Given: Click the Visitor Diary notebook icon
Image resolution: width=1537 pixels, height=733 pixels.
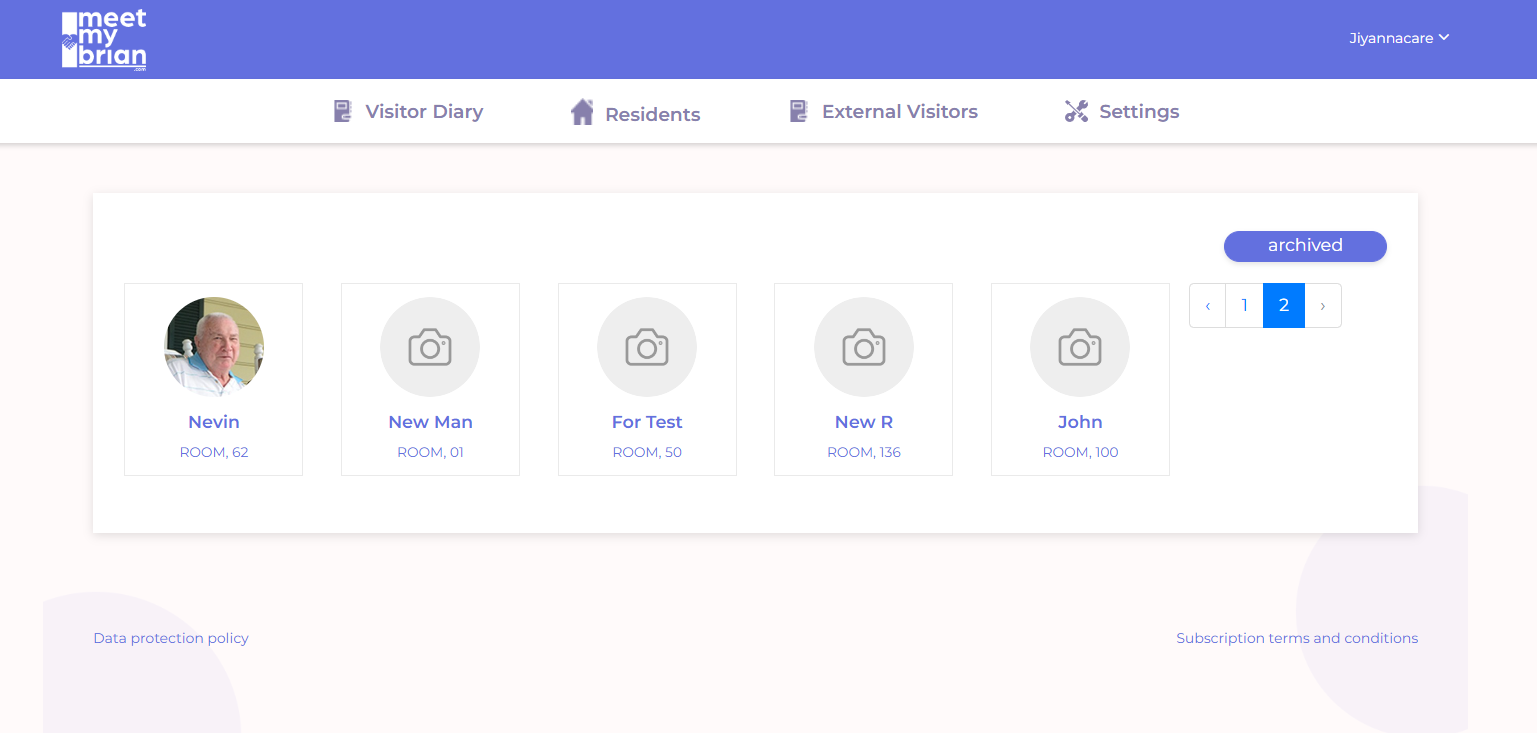Looking at the screenshot, I should [343, 111].
